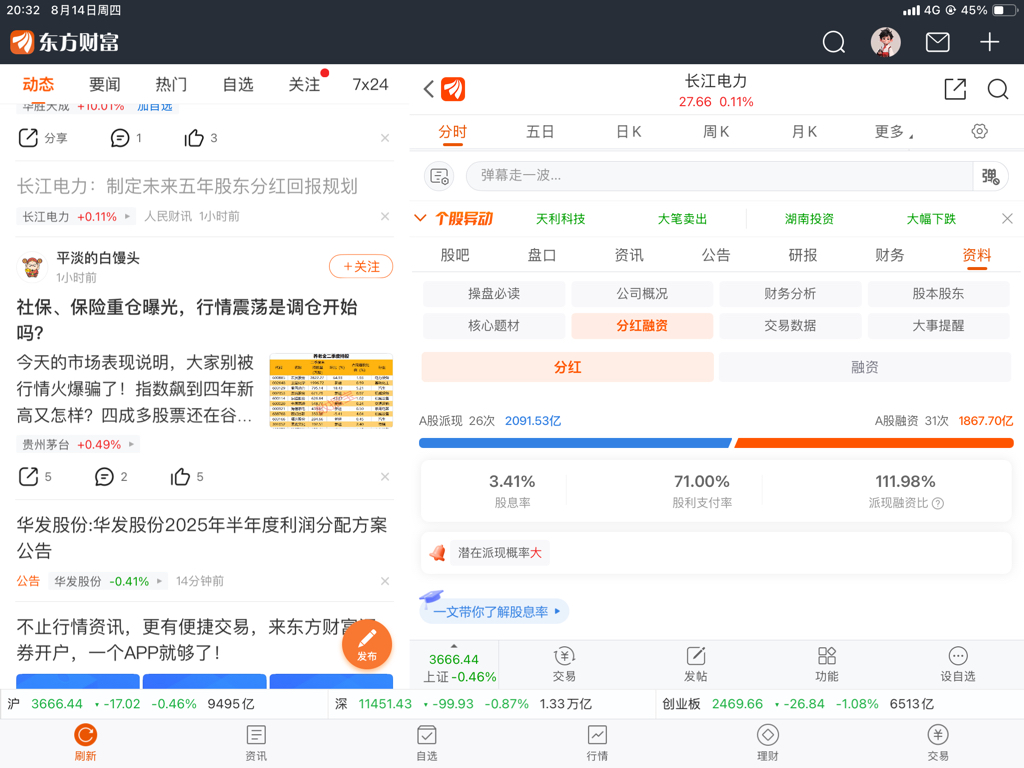
Task: Open the mail messages icon
Action: [x=937, y=42]
